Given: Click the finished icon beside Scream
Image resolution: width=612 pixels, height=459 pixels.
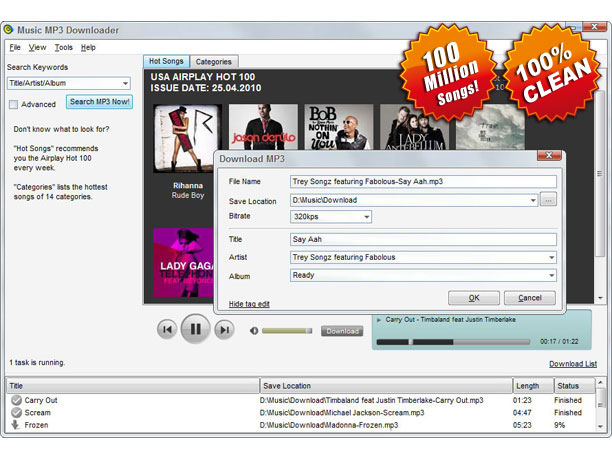Looking at the screenshot, I should point(16,412).
